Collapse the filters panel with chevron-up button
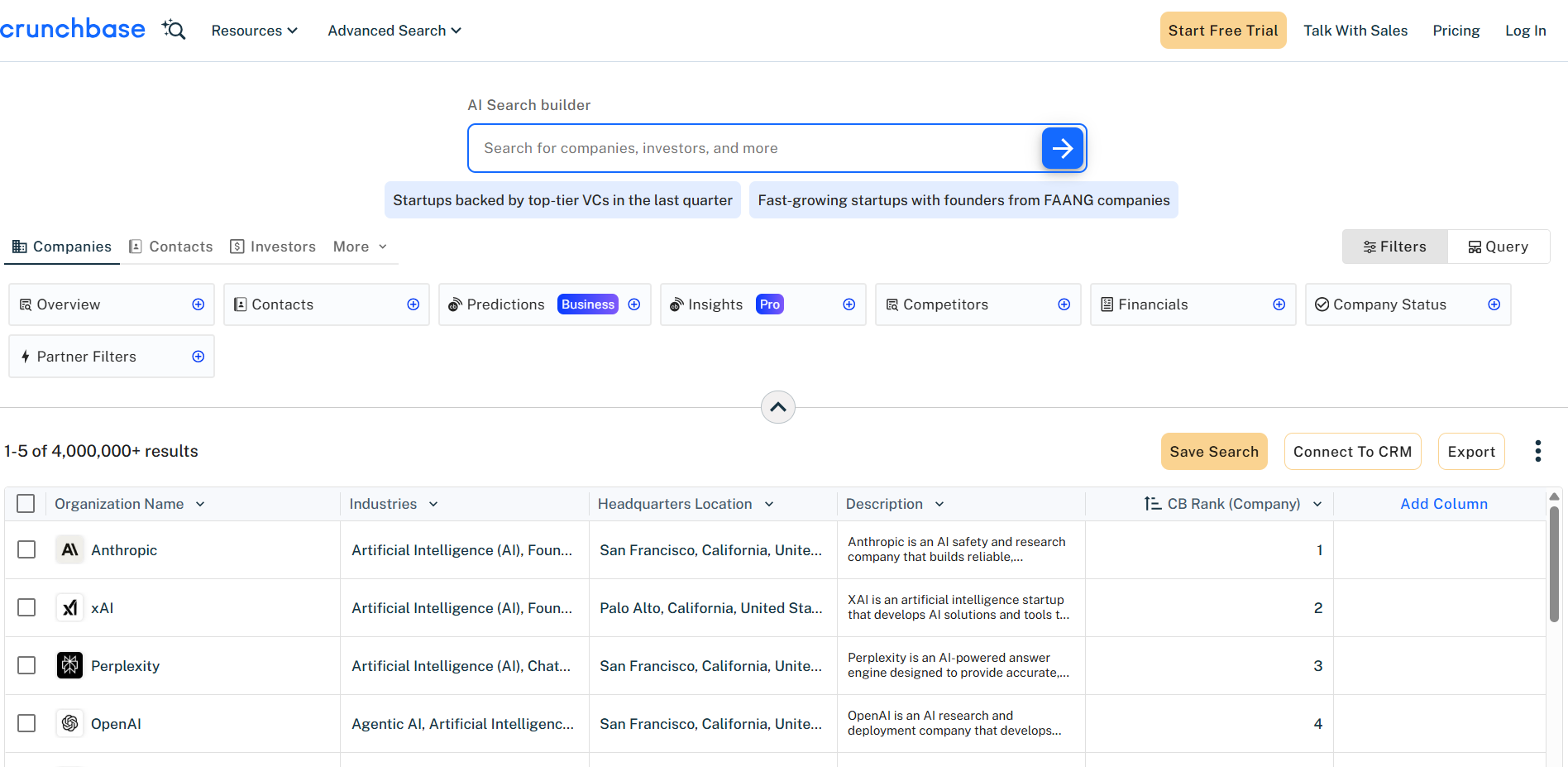1568x767 pixels. click(x=778, y=407)
